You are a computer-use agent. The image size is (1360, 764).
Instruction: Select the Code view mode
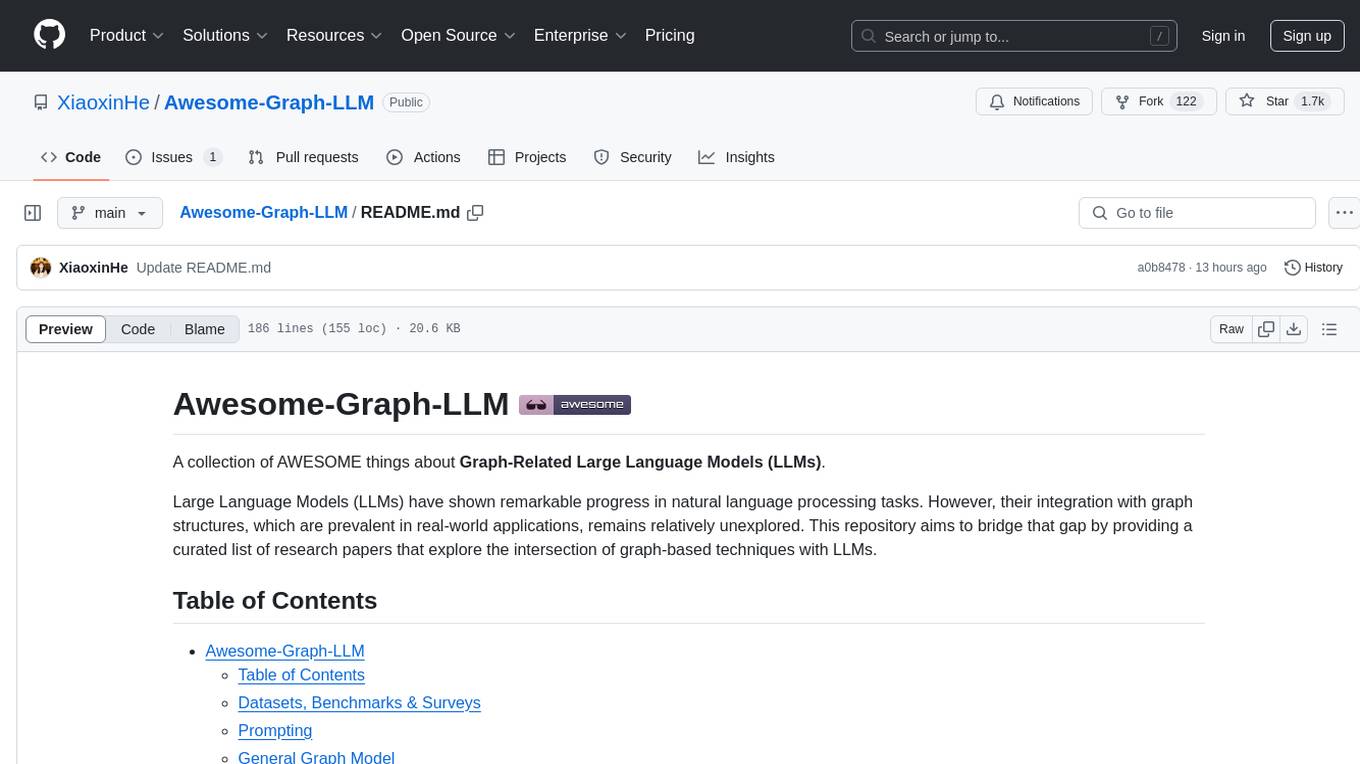point(138,329)
